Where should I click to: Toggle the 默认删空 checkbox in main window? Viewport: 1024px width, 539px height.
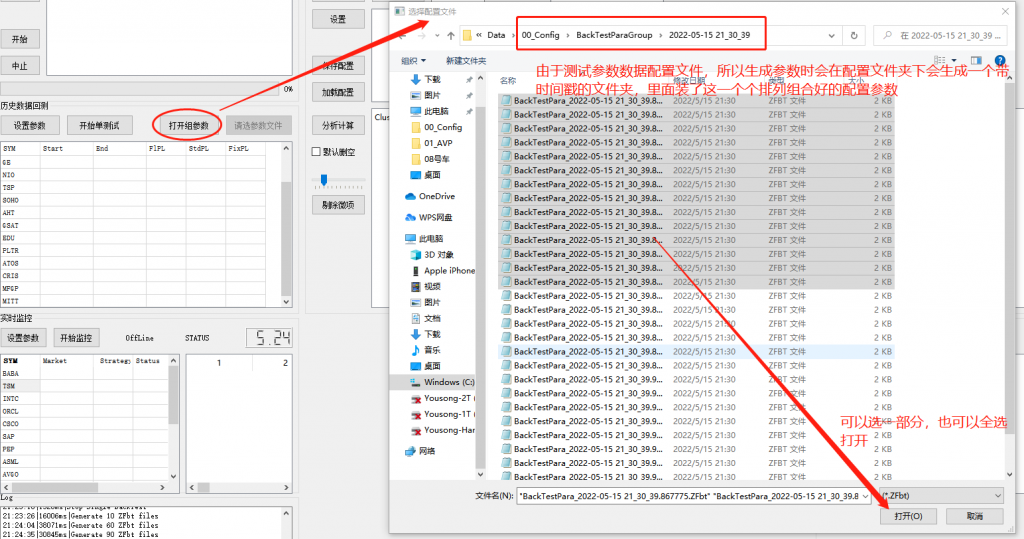click(x=316, y=152)
